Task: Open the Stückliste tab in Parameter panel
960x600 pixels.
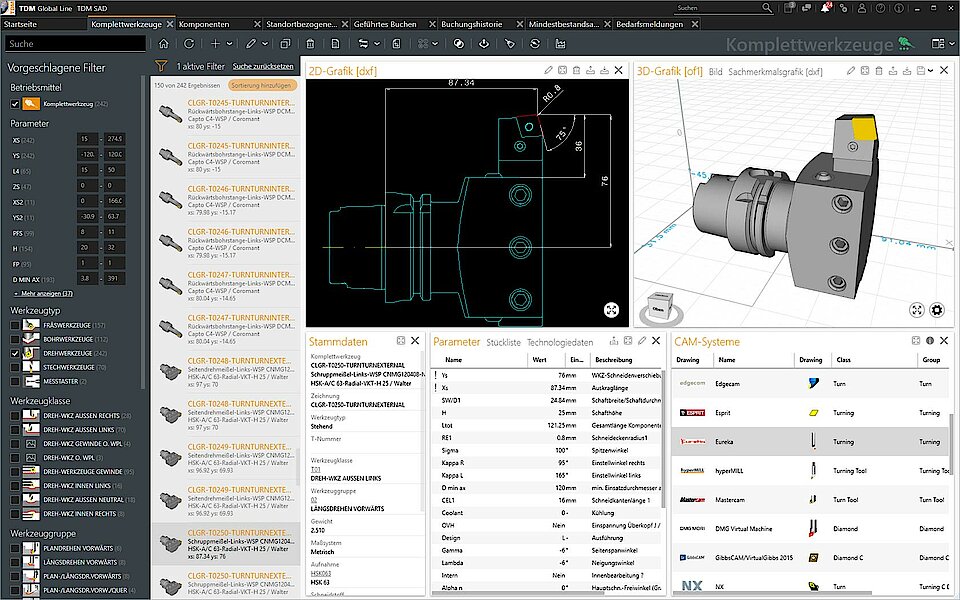Action: pos(503,342)
